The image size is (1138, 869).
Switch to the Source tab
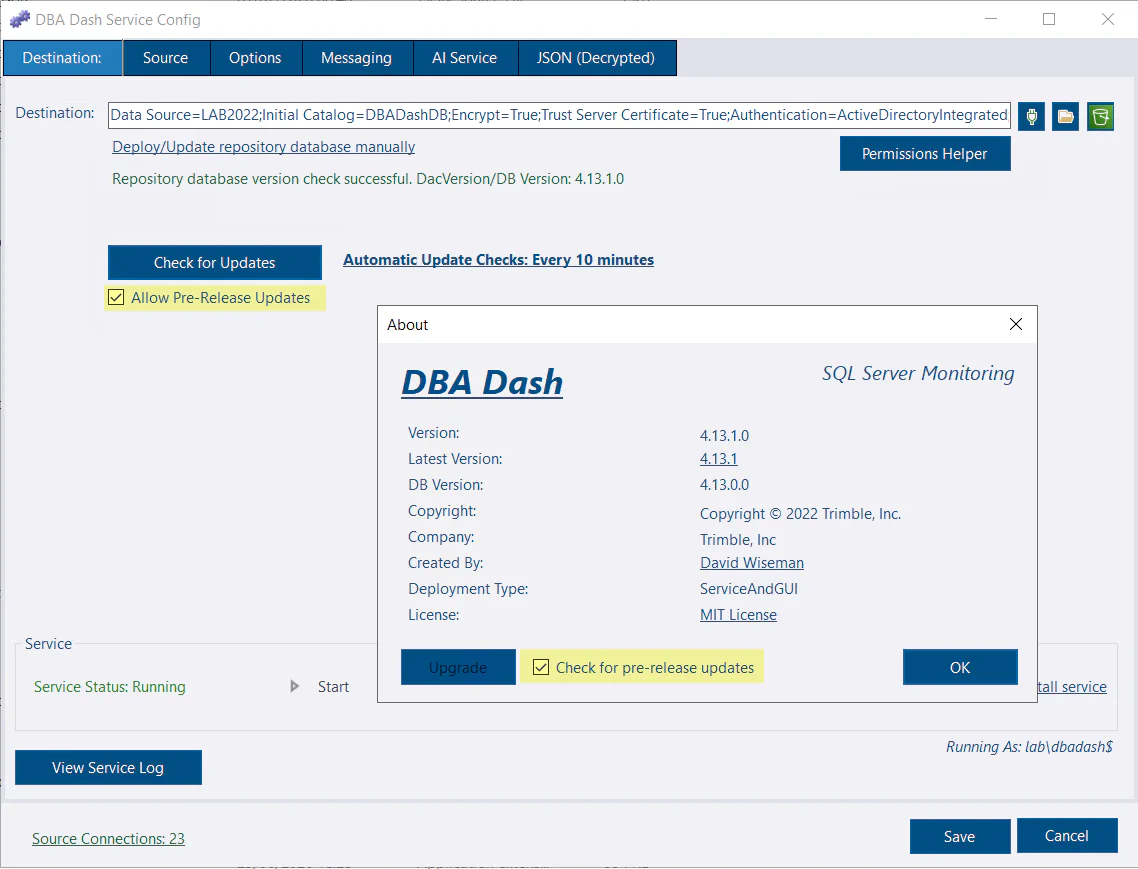click(x=165, y=58)
